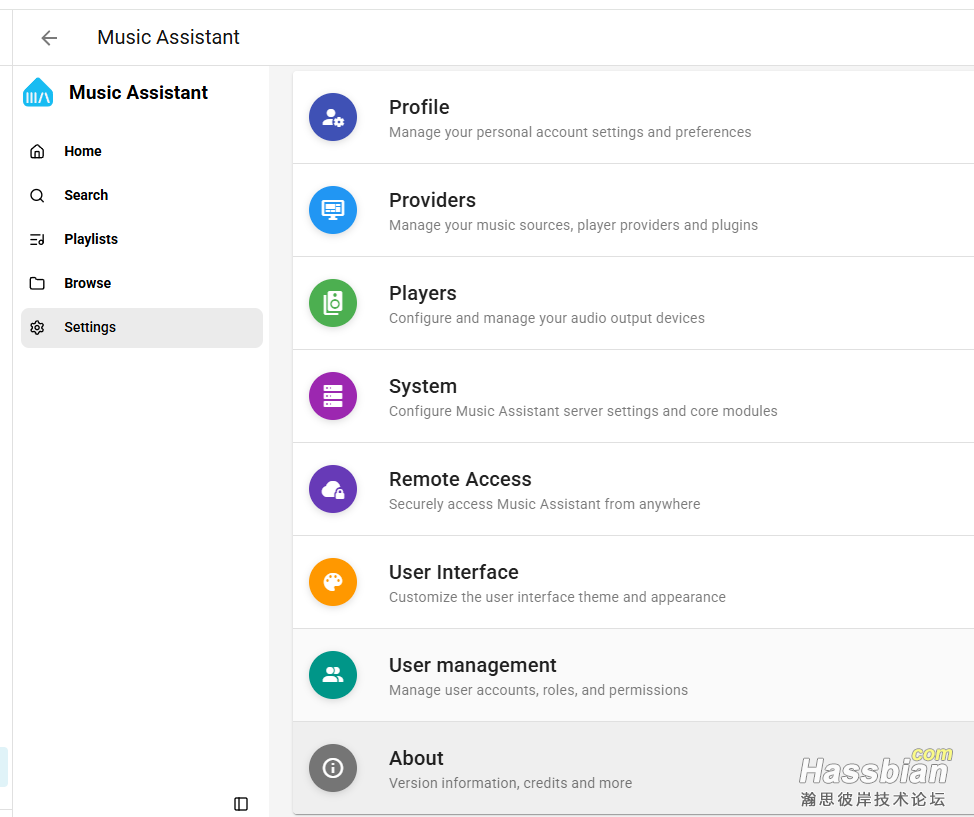
Task: Click the Music Assistant logo icon
Action: pos(38,93)
